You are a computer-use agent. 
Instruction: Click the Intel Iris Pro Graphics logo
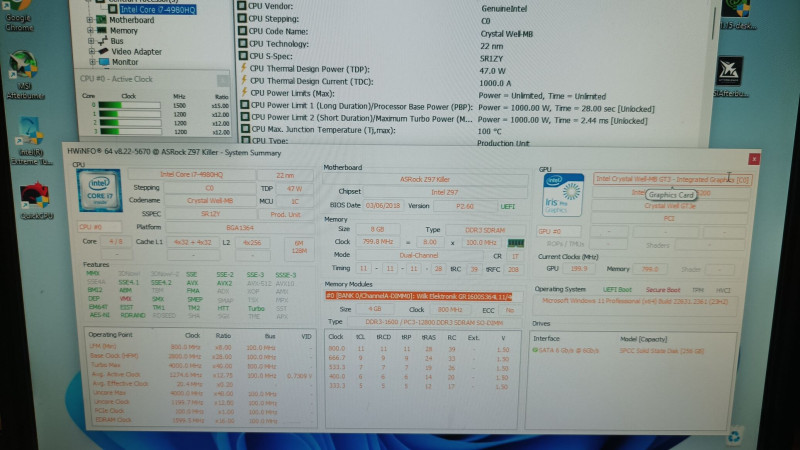[x=563, y=195]
